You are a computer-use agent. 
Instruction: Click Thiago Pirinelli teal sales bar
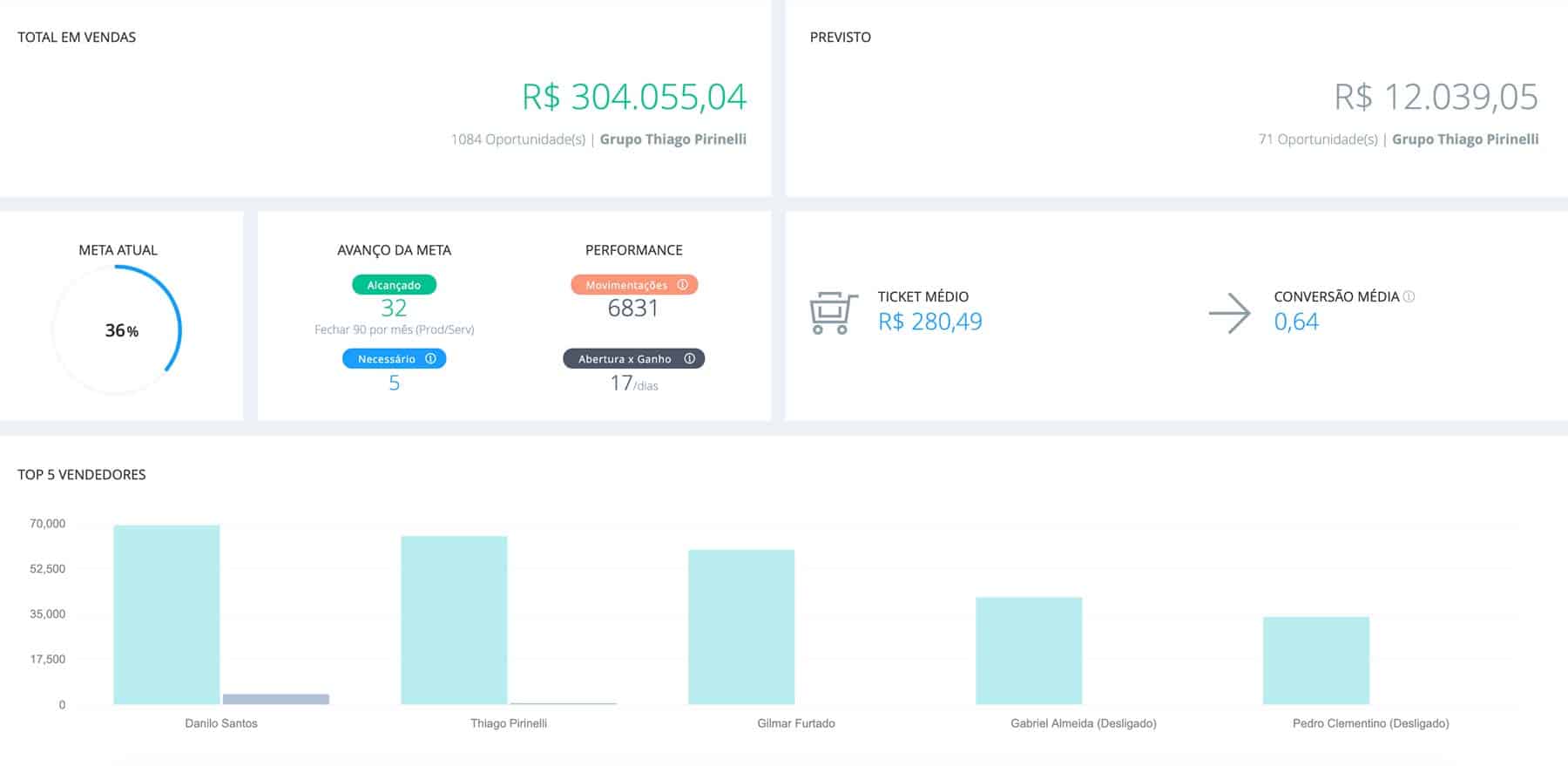click(x=454, y=620)
